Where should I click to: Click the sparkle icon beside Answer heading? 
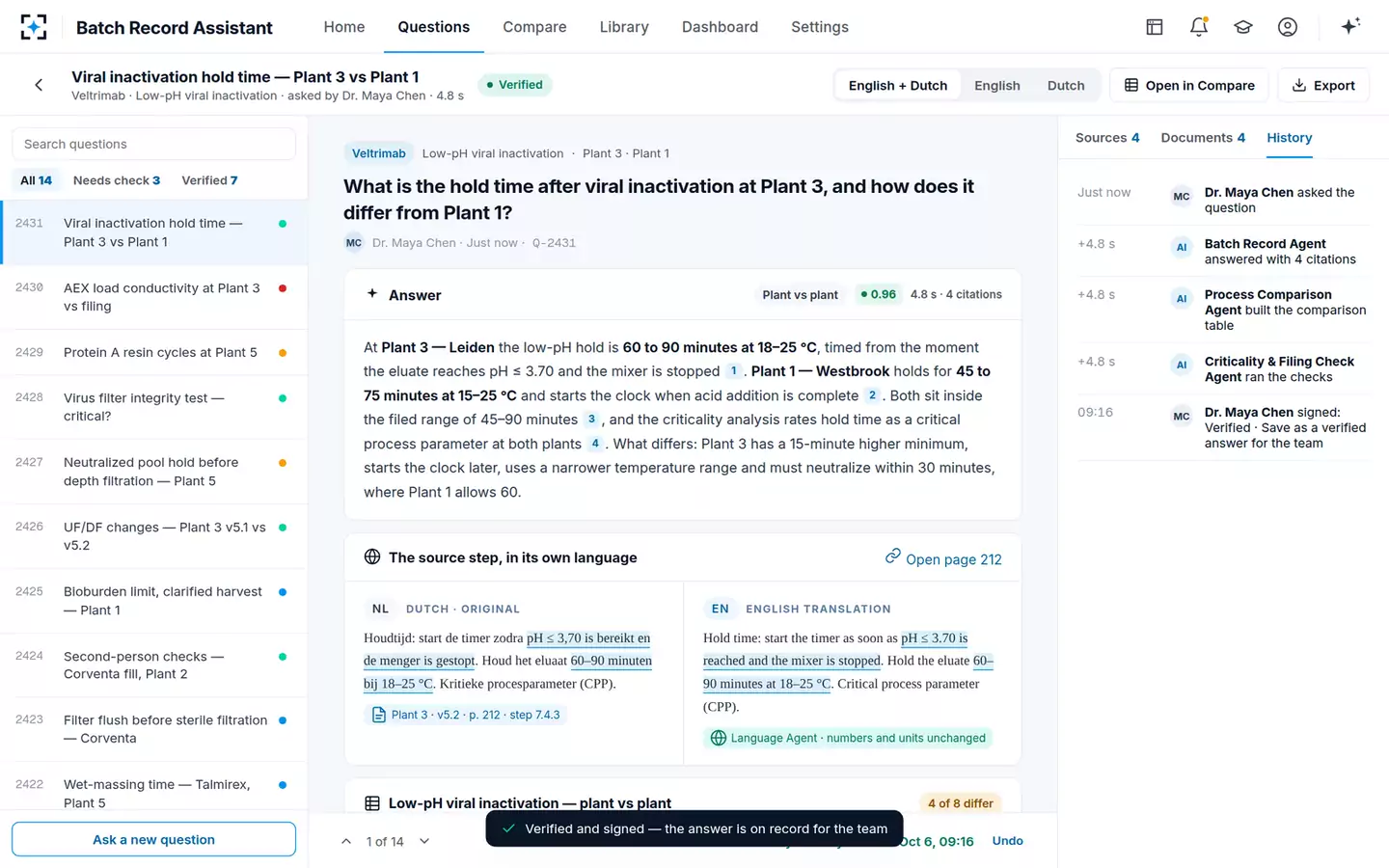[x=372, y=294]
